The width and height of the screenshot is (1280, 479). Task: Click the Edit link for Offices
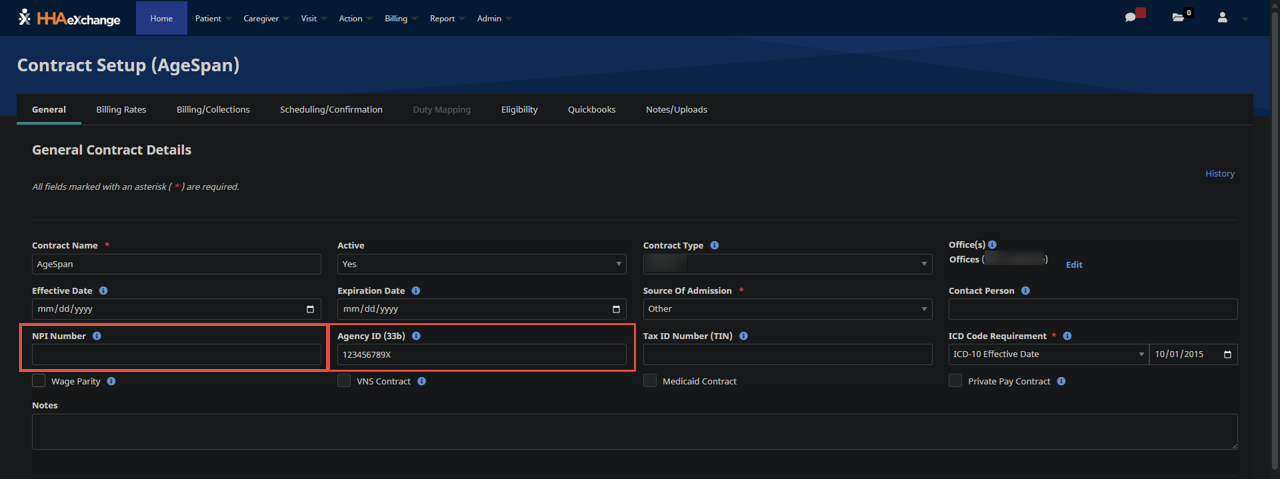[x=1073, y=265]
